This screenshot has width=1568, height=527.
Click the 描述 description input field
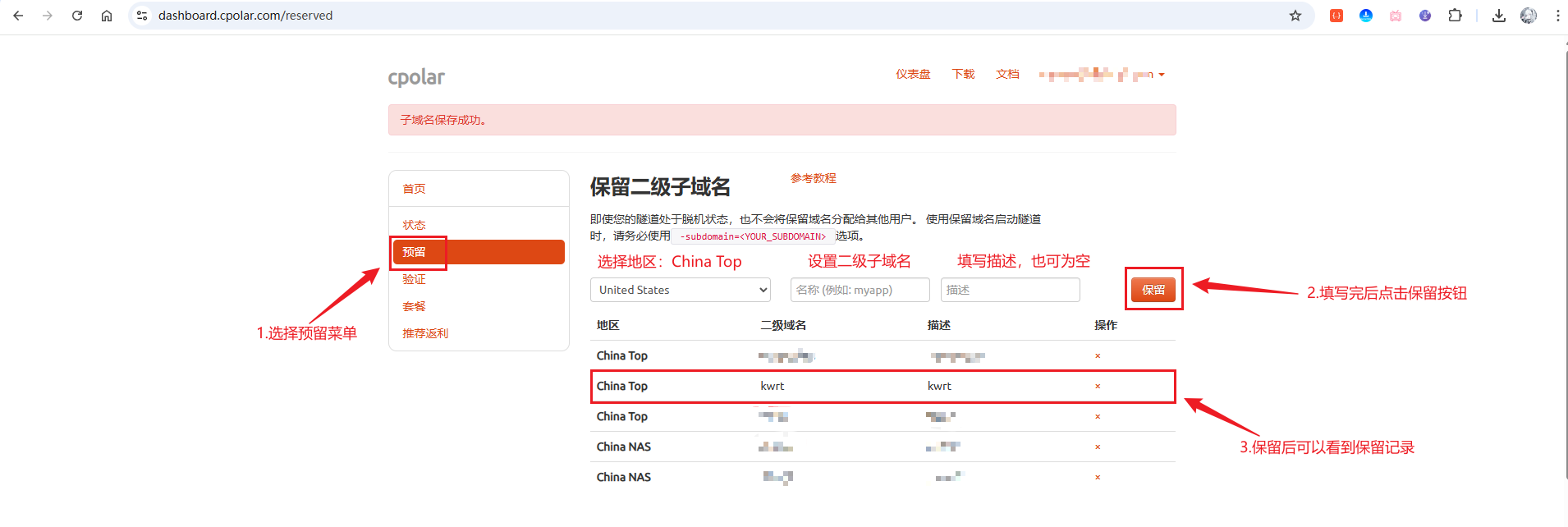(x=1010, y=290)
